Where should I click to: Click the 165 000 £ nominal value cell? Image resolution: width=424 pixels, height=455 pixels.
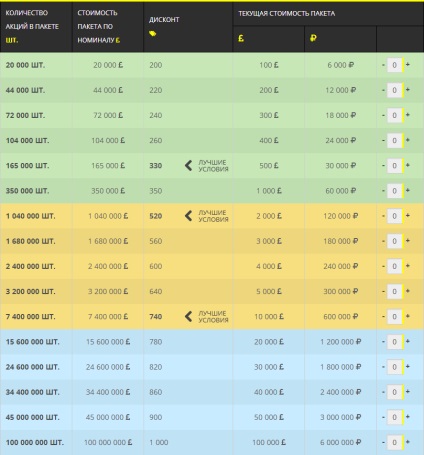click(x=108, y=166)
